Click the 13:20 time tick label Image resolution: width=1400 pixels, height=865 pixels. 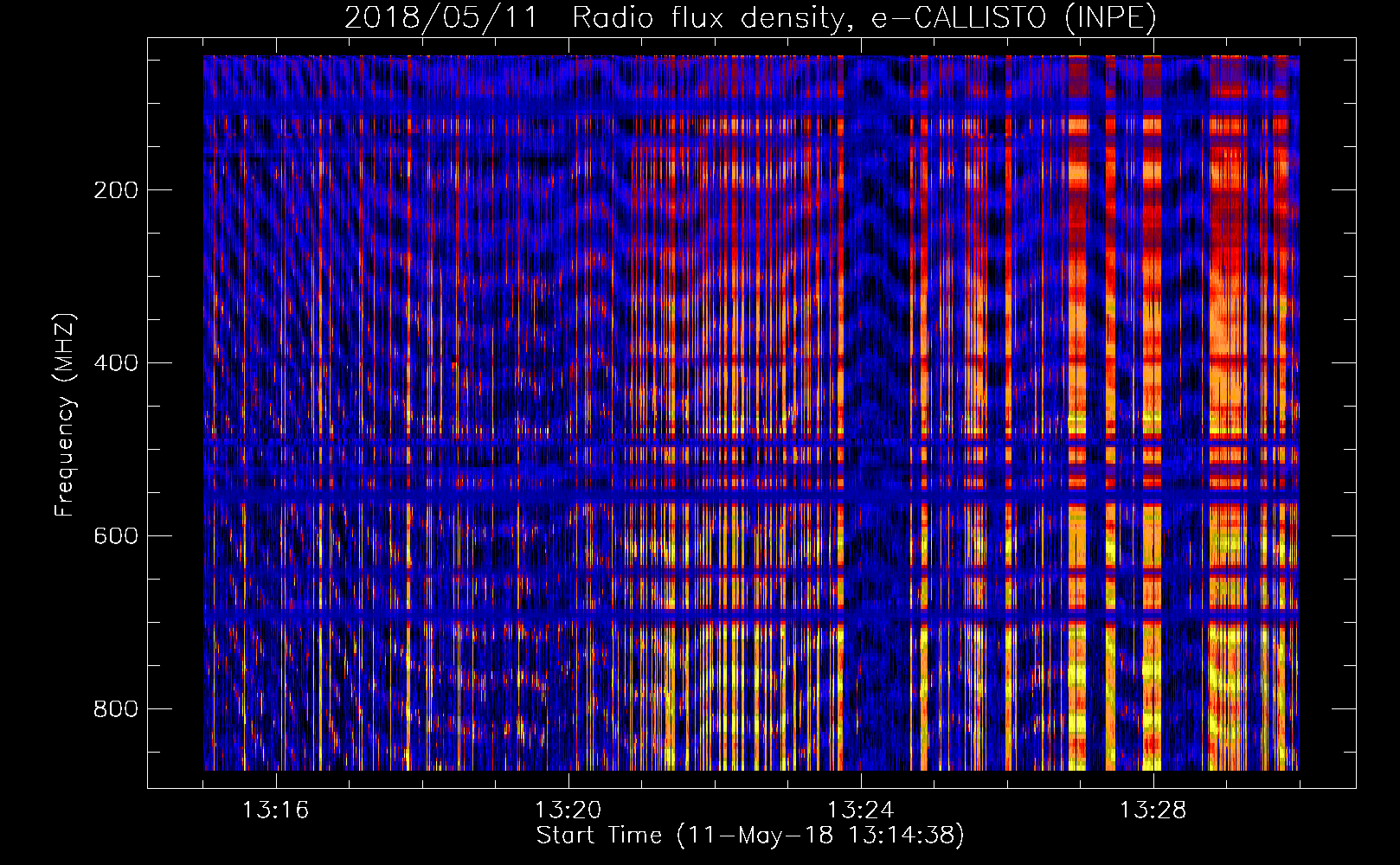(x=568, y=811)
